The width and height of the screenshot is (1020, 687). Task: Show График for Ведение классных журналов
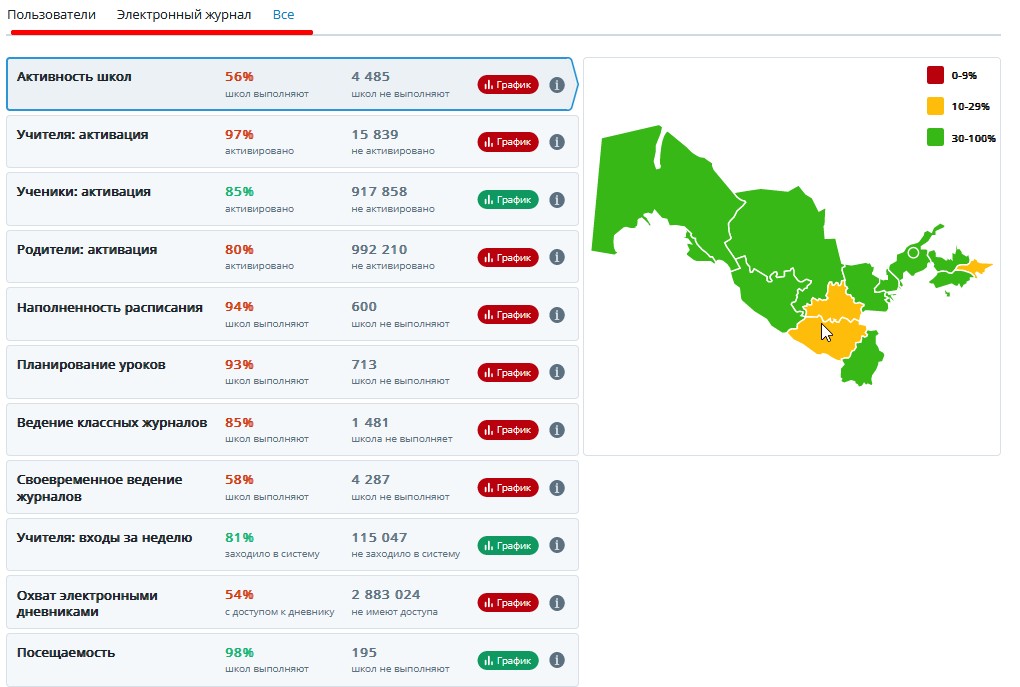coord(508,430)
